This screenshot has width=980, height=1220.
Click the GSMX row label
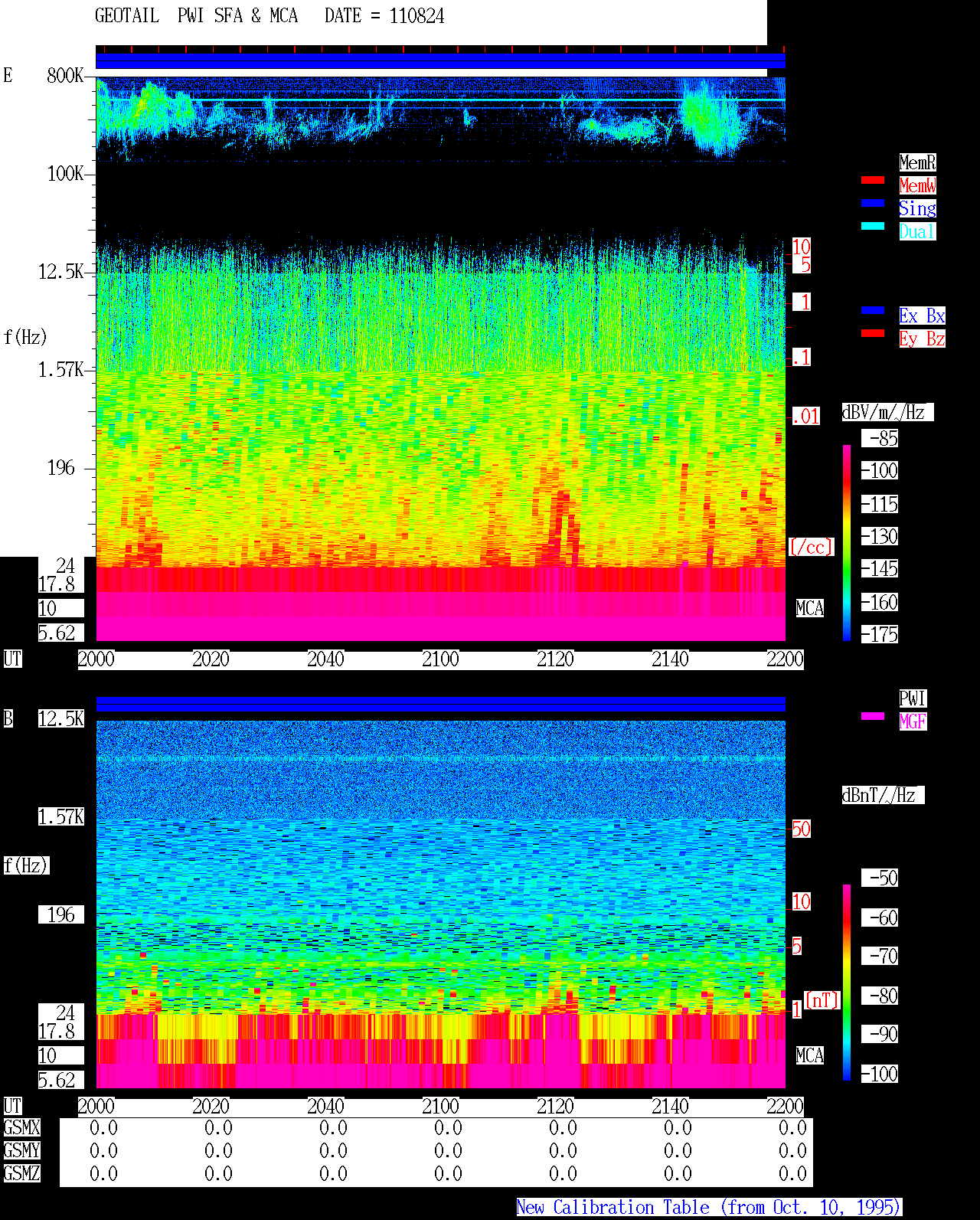(21, 1127)
